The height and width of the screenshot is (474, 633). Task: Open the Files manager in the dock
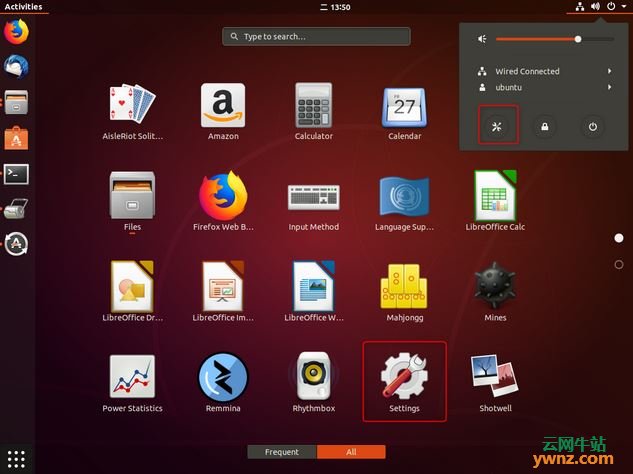(x=16, y=102)
